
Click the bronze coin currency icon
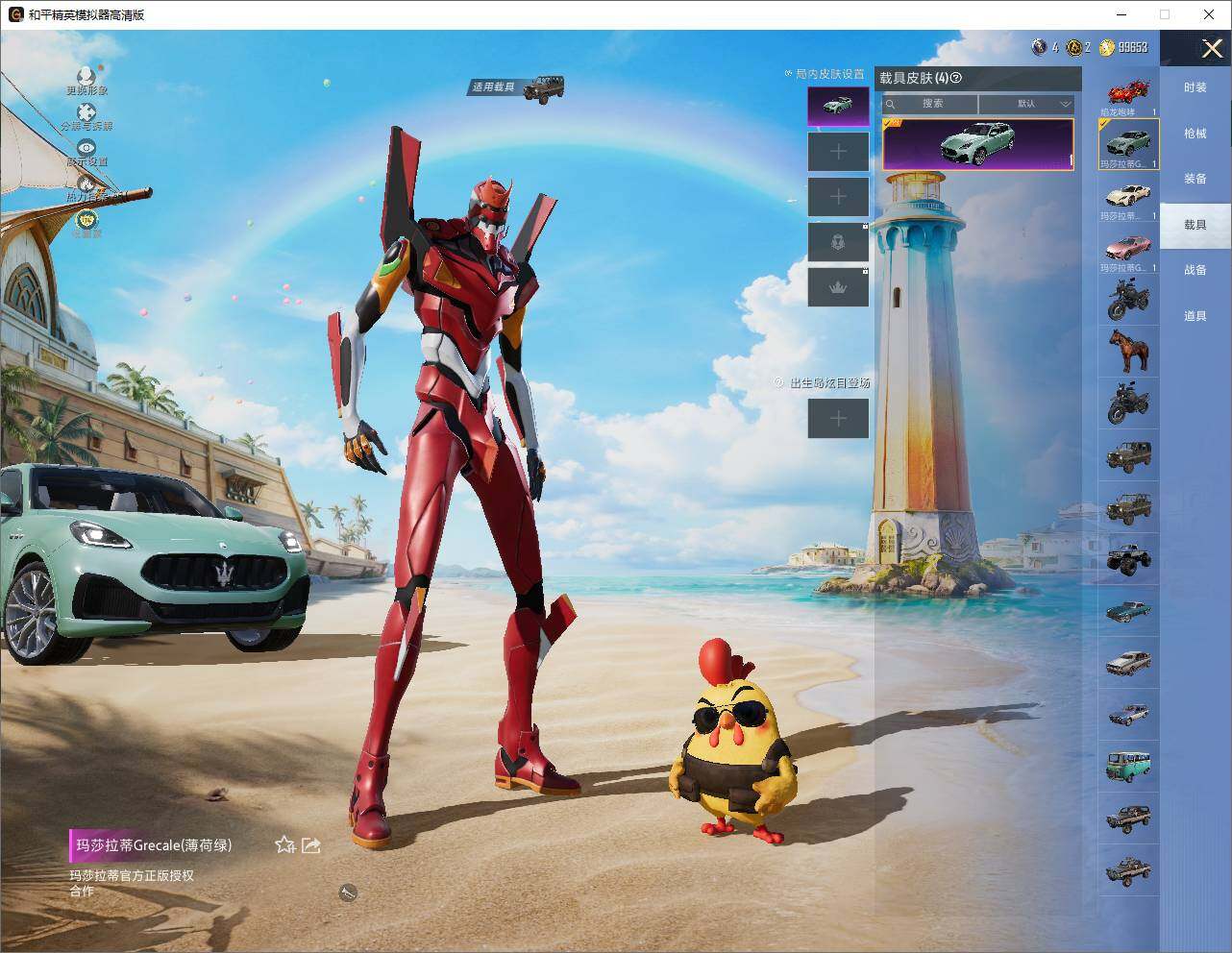pyautogui.click(x=1074, y=47)
